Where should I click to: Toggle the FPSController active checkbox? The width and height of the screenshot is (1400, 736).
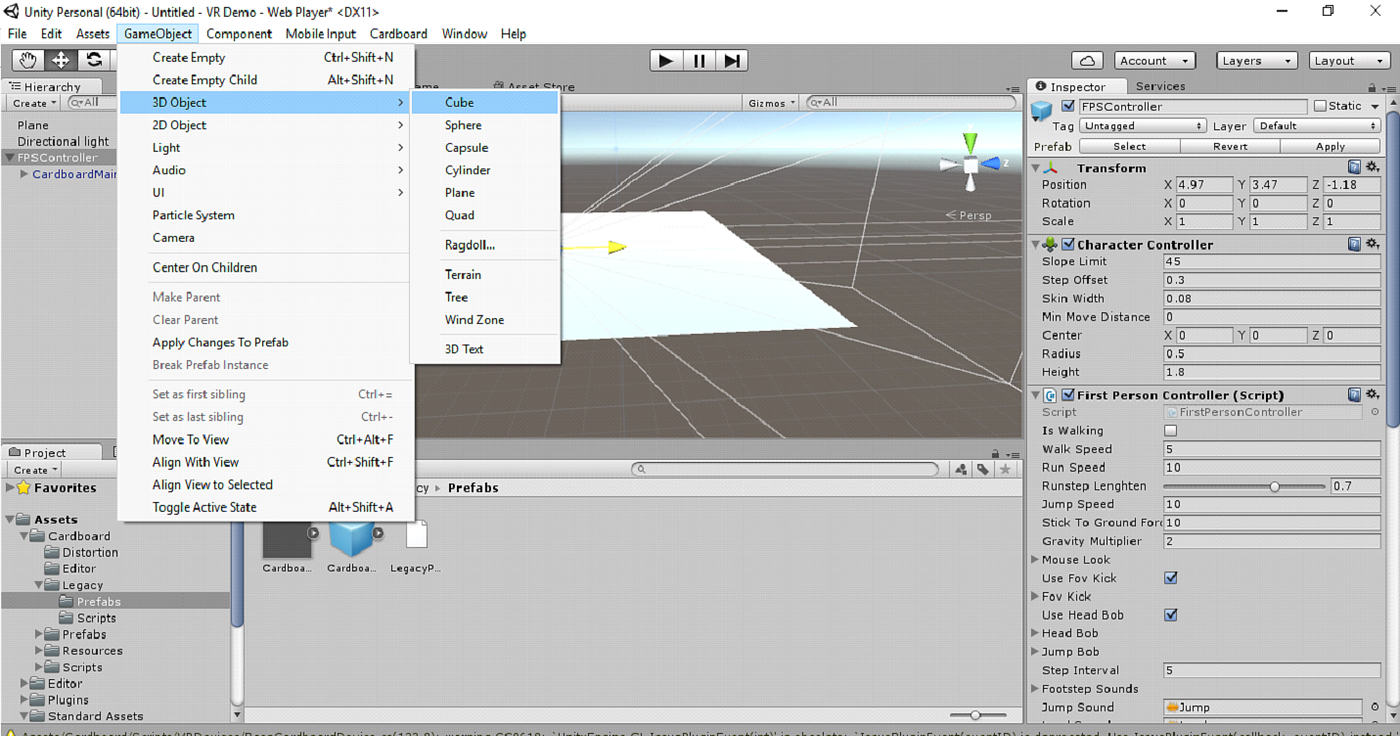coord(1068,106)
